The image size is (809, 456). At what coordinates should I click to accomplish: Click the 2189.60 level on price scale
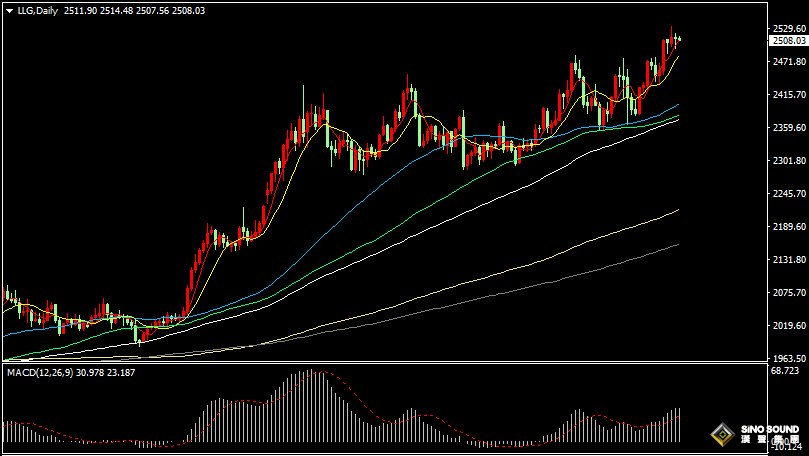pos(788,227)
